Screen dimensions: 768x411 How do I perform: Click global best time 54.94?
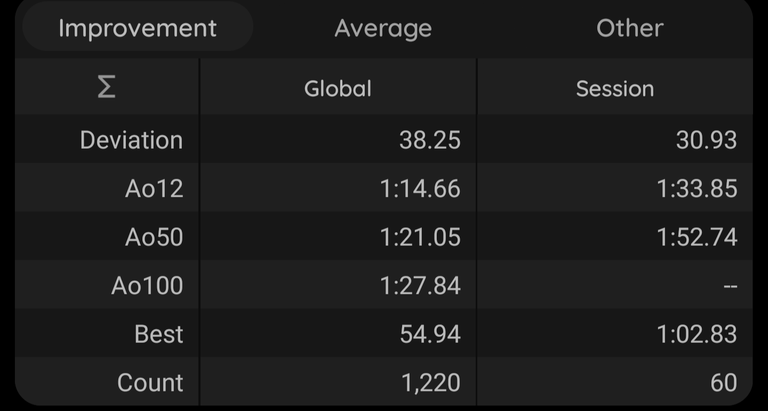pos(430,334)
